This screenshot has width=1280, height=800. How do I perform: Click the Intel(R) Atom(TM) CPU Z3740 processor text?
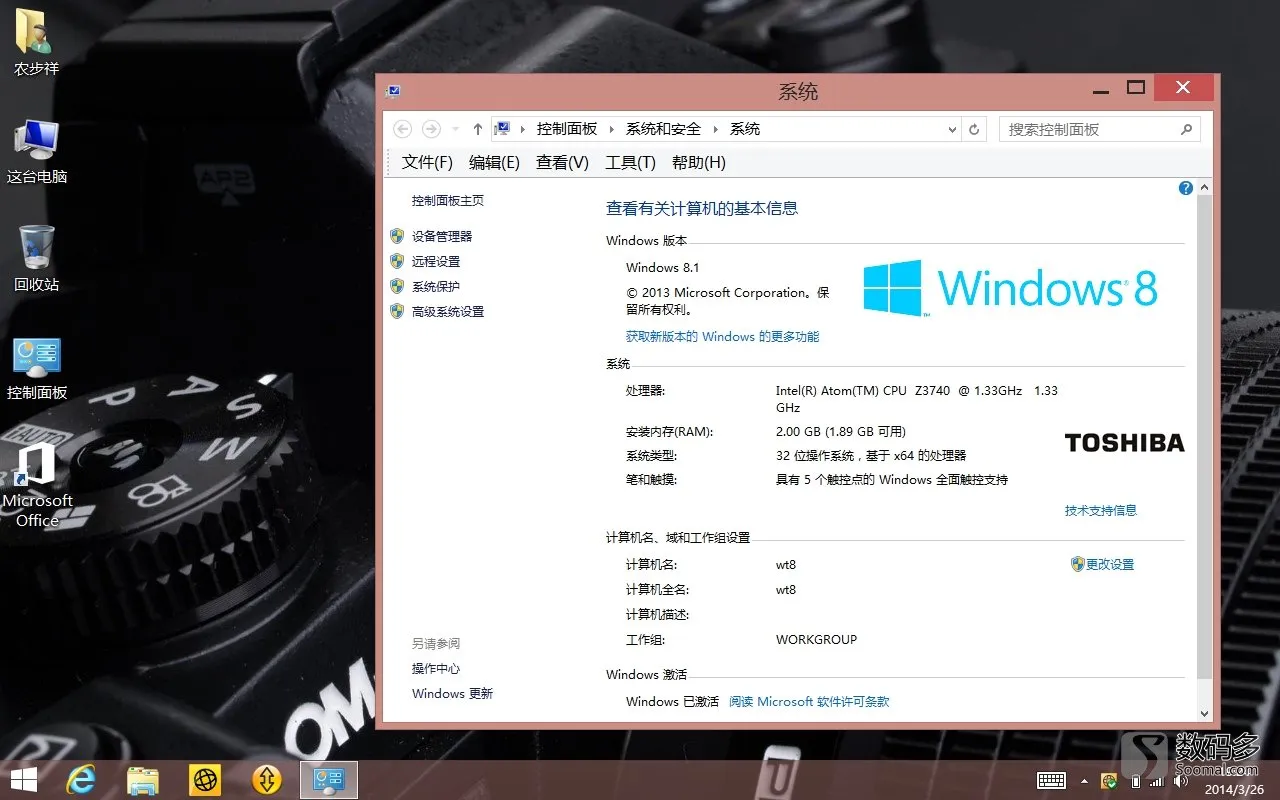pyautogui.click(x=917, y=399)
